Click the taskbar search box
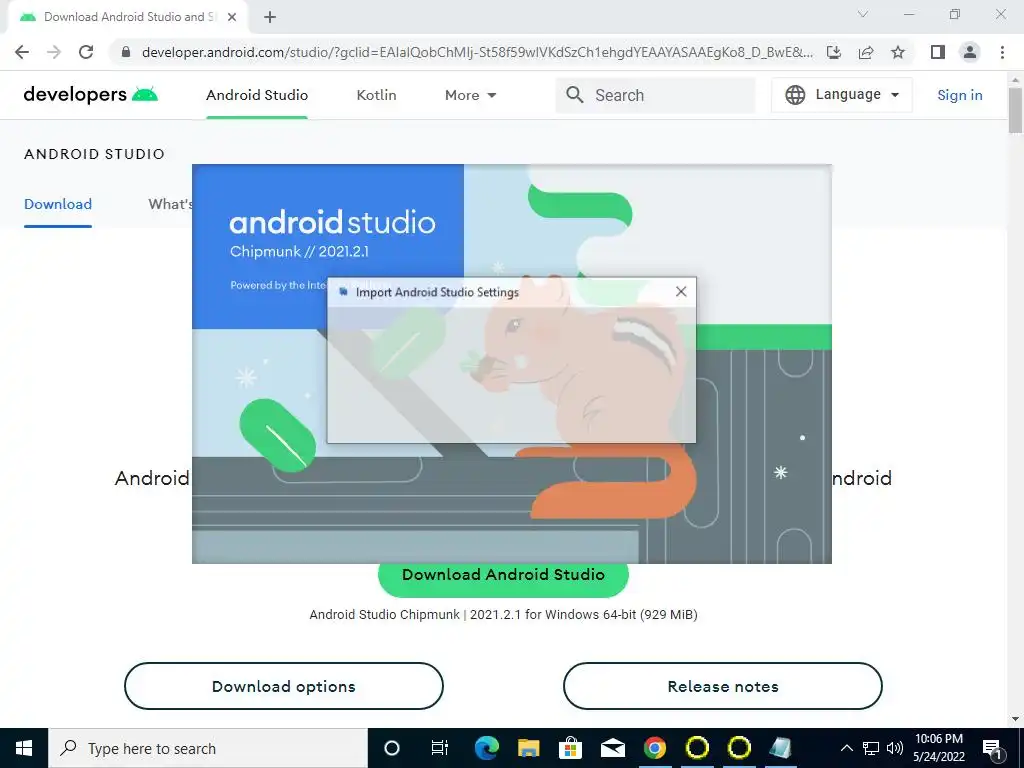 (208, 748)
